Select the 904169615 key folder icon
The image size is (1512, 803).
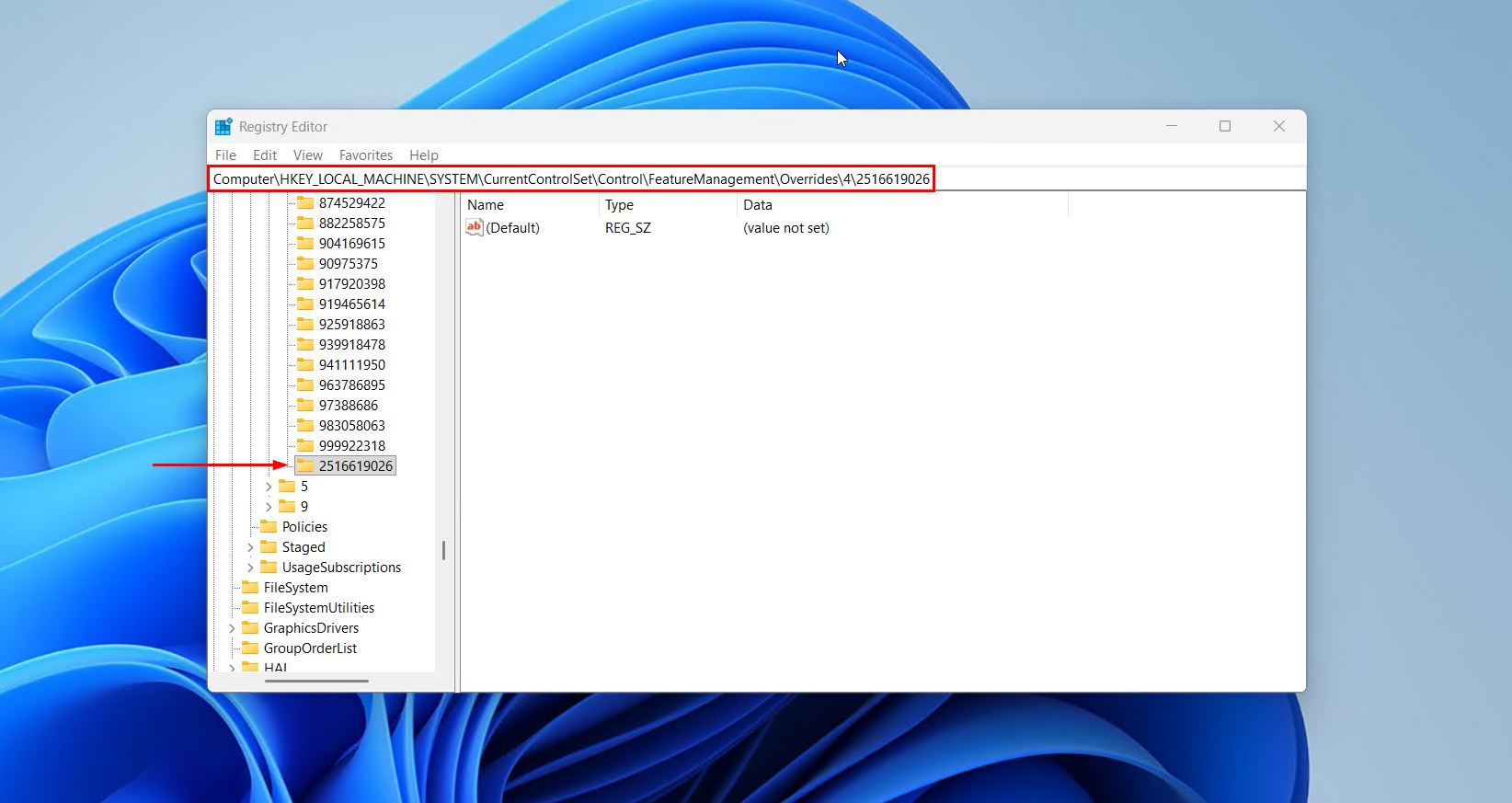click(x=305, y=243)
